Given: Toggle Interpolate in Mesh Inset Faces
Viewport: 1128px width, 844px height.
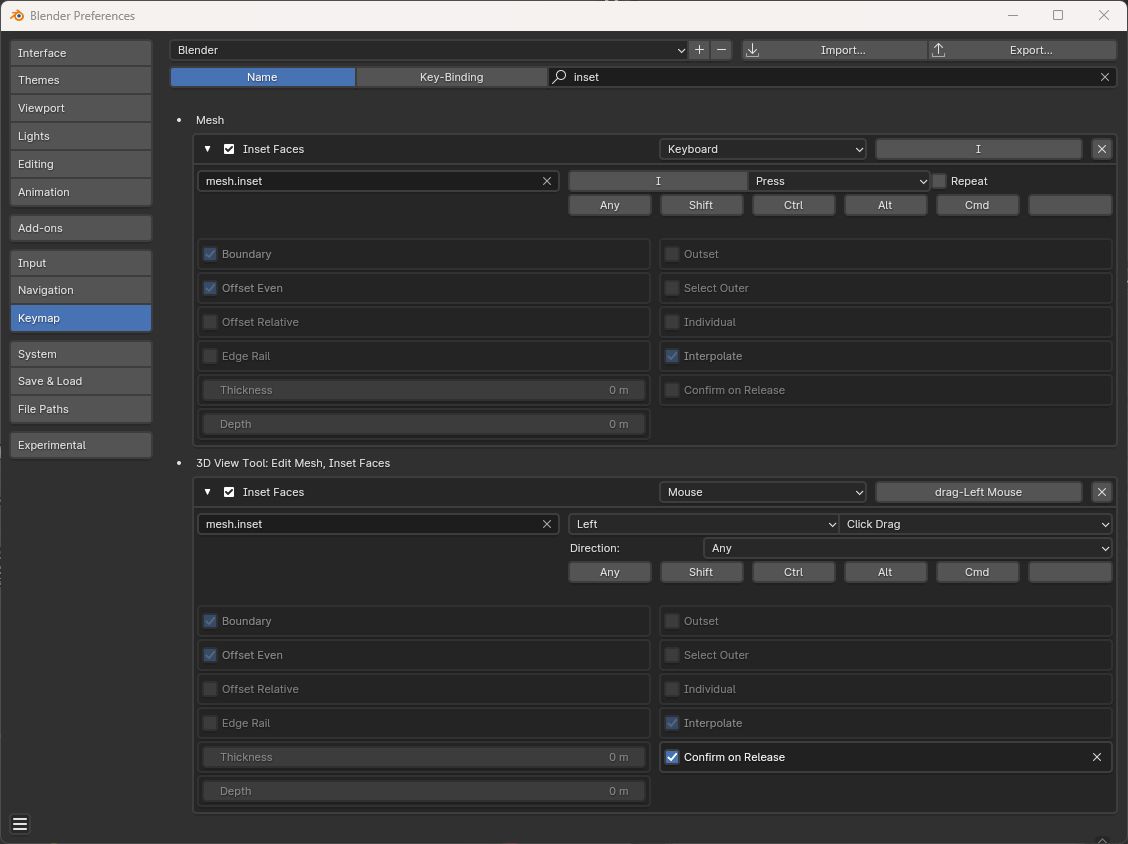Looking at the screenshot, I should [672, 356].
